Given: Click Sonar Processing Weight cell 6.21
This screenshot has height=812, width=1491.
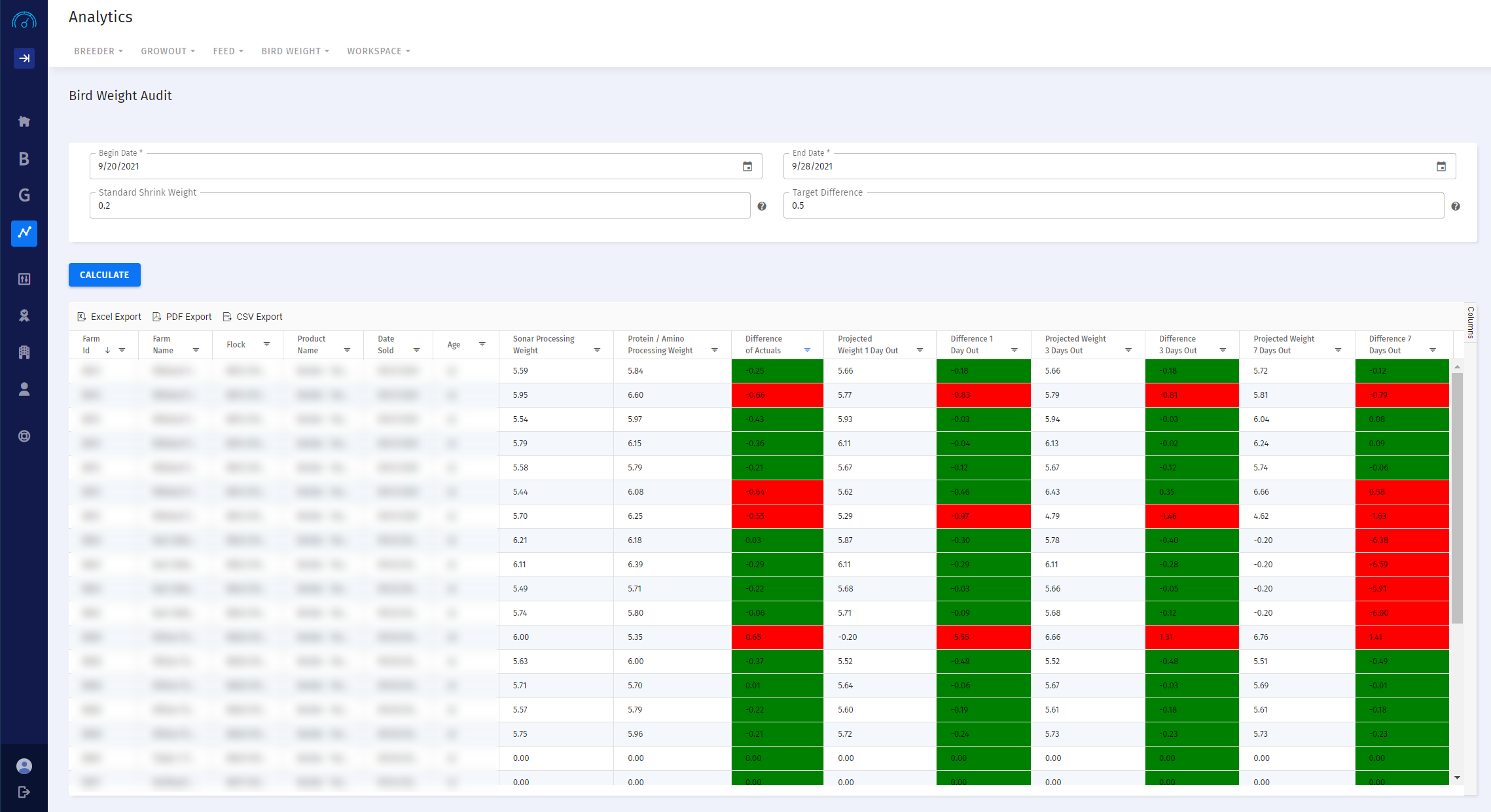Looking at the screenshot, I should pos(556,540).
